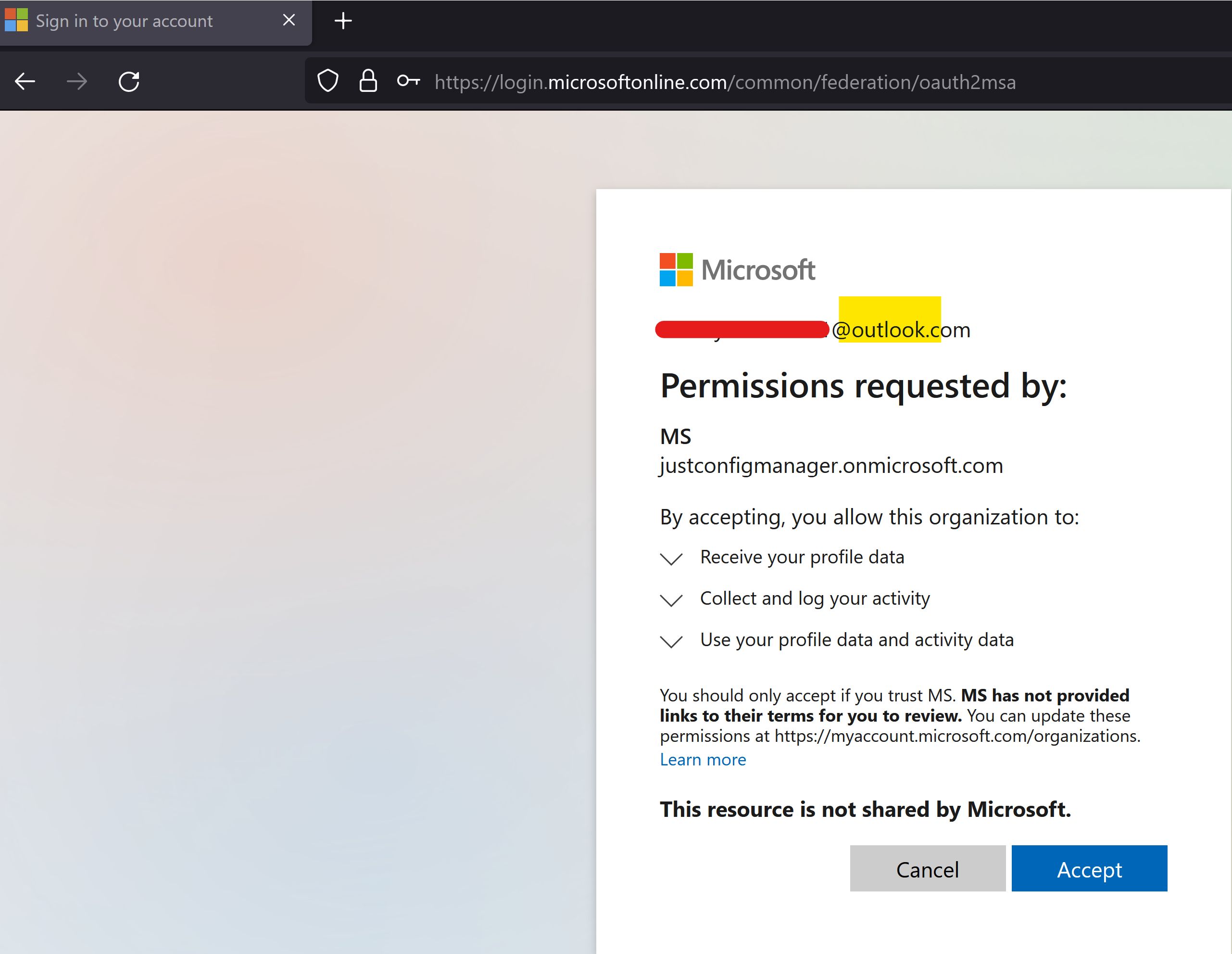Click the justconfigmanager.onmicrosoft.com domain text

831,466
